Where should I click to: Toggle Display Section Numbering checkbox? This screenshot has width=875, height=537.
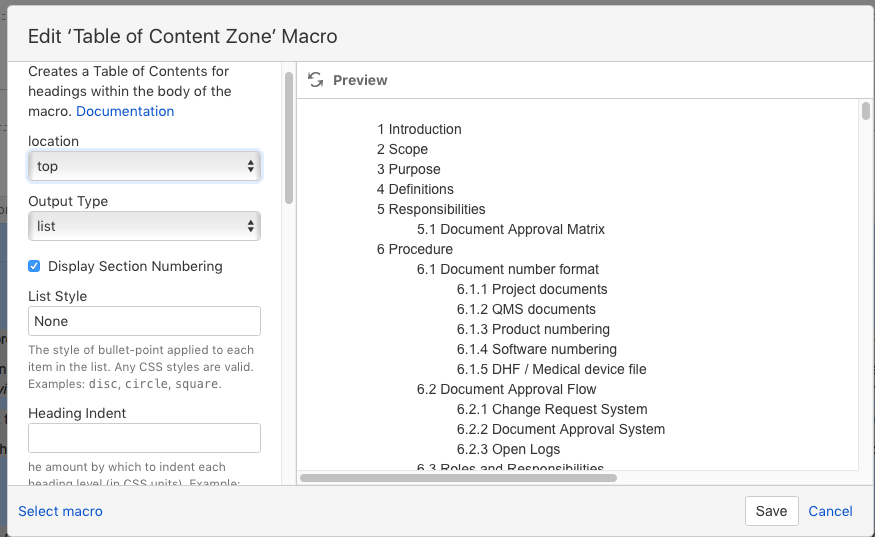(x=34, y=266)
